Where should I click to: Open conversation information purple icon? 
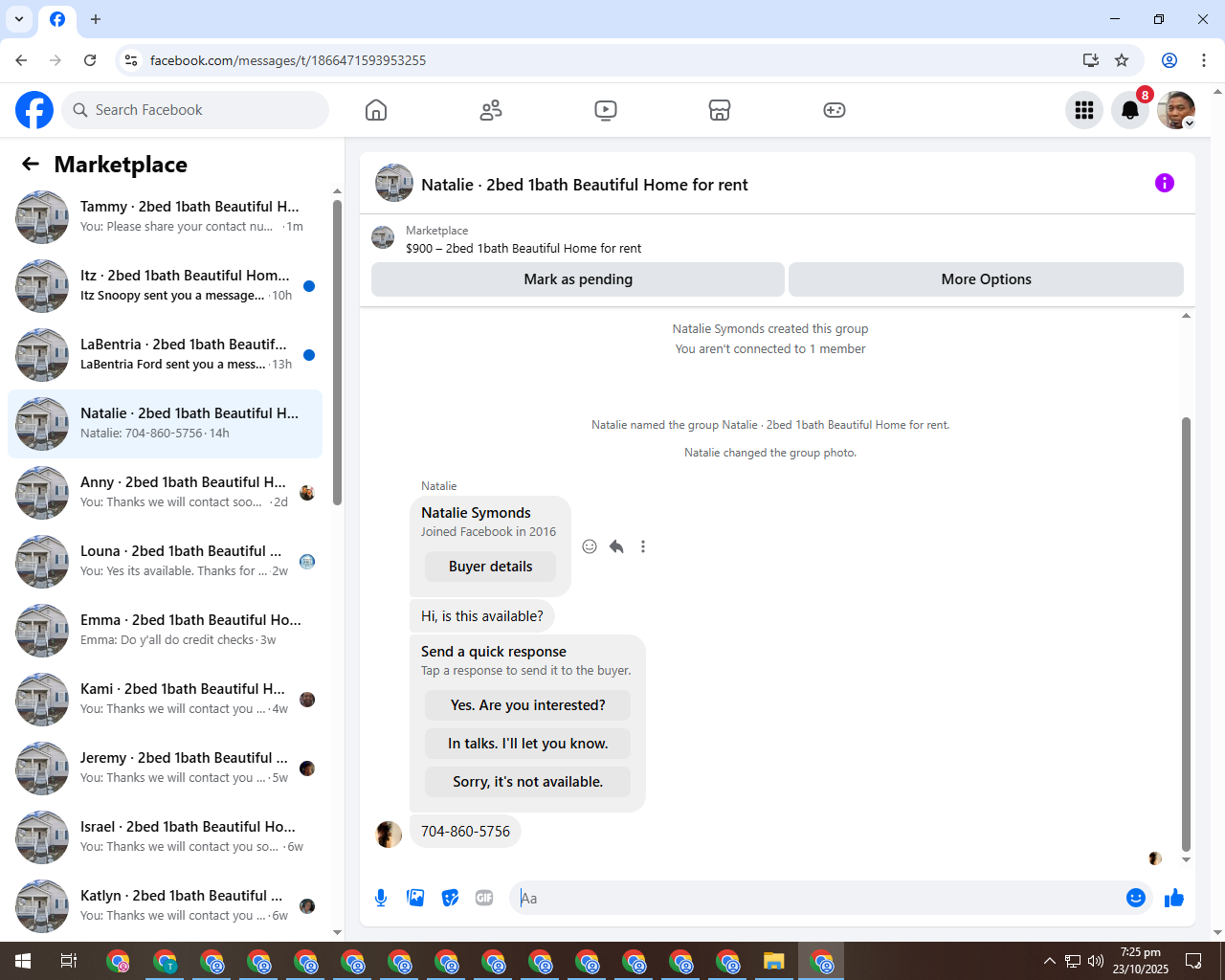coord(1165,183)
